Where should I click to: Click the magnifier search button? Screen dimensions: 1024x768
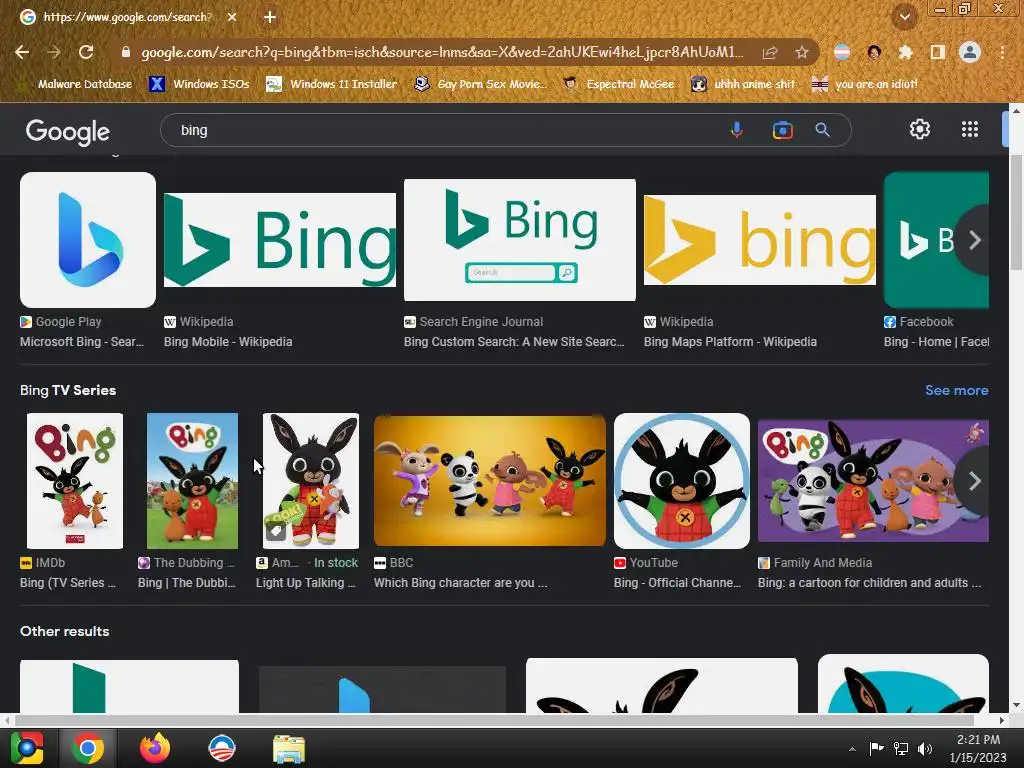[822, 130]
